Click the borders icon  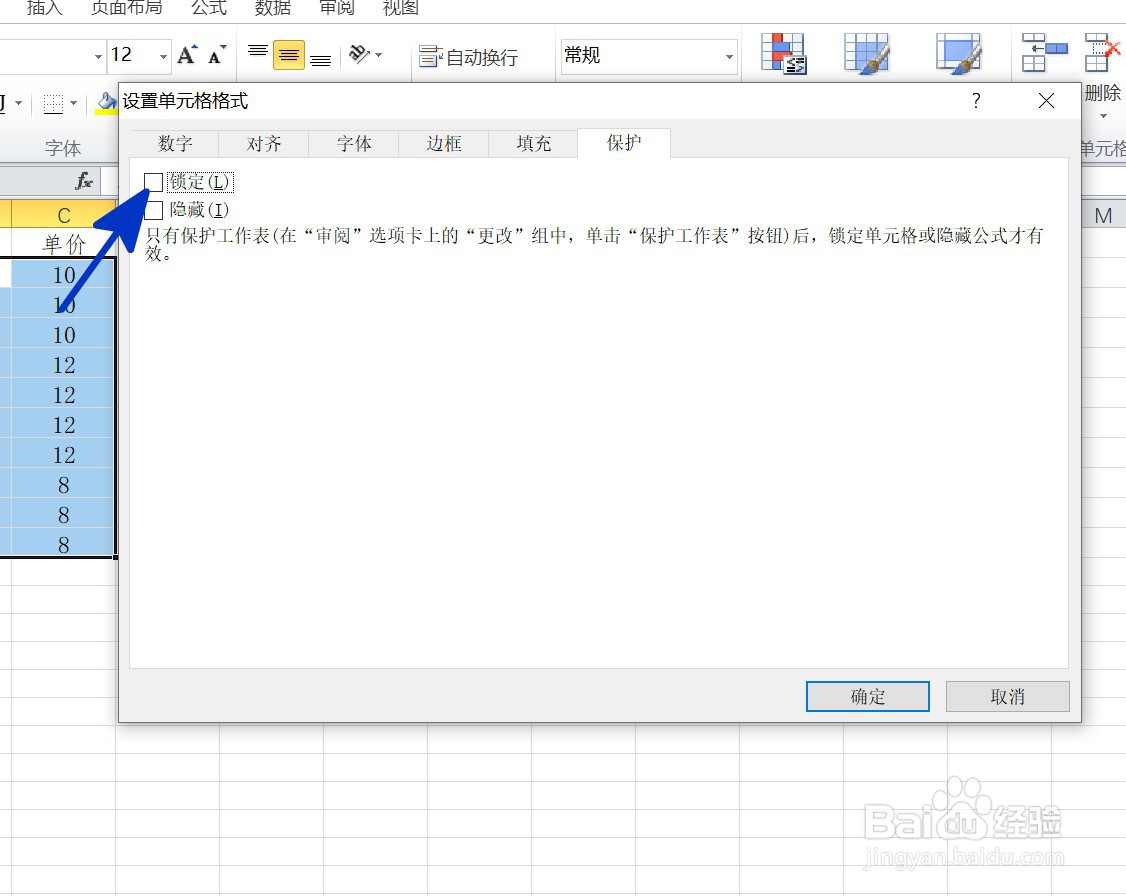(54, 104)
